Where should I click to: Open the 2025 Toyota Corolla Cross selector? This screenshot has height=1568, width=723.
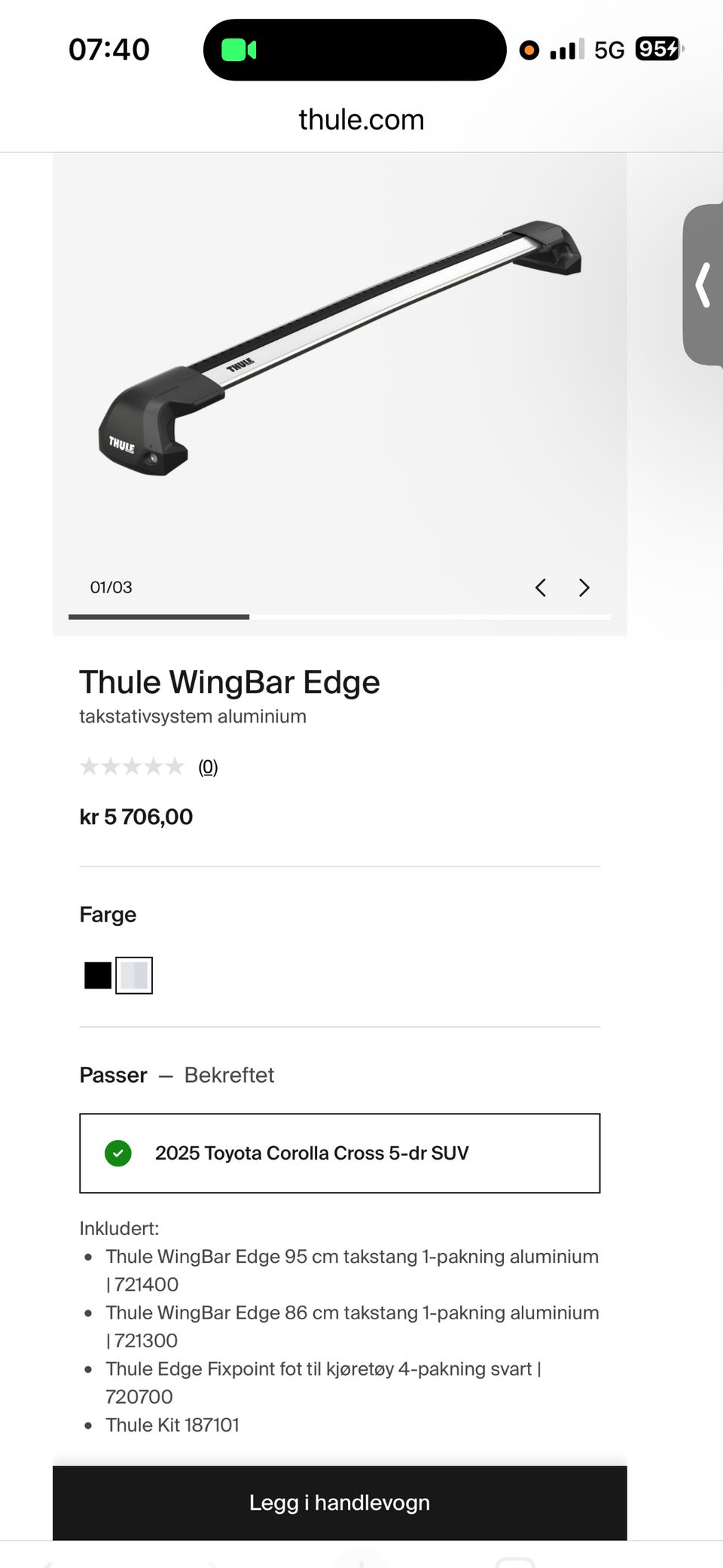(x=340, y=1153)
